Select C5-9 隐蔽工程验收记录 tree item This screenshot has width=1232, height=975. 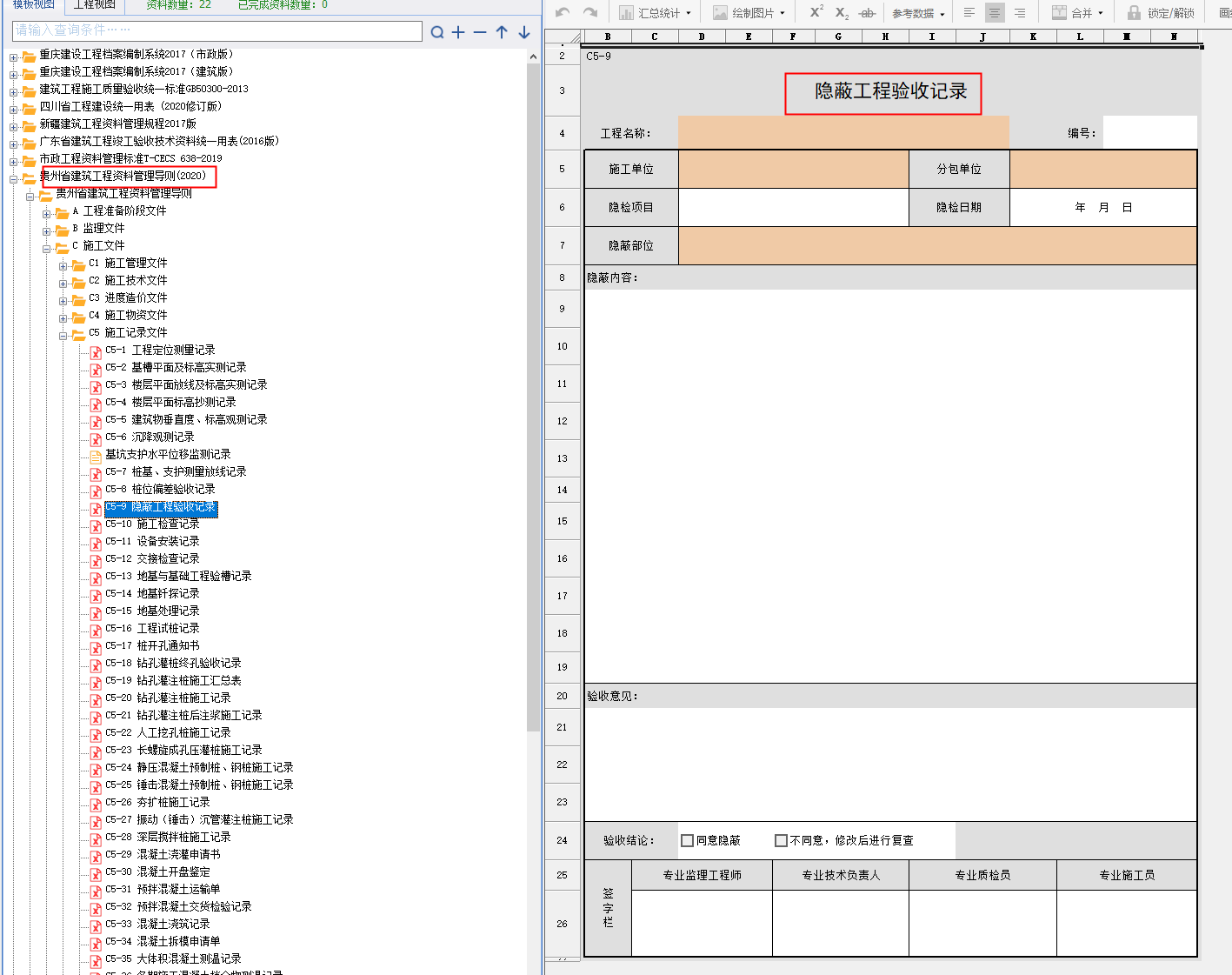coord(161,508)
